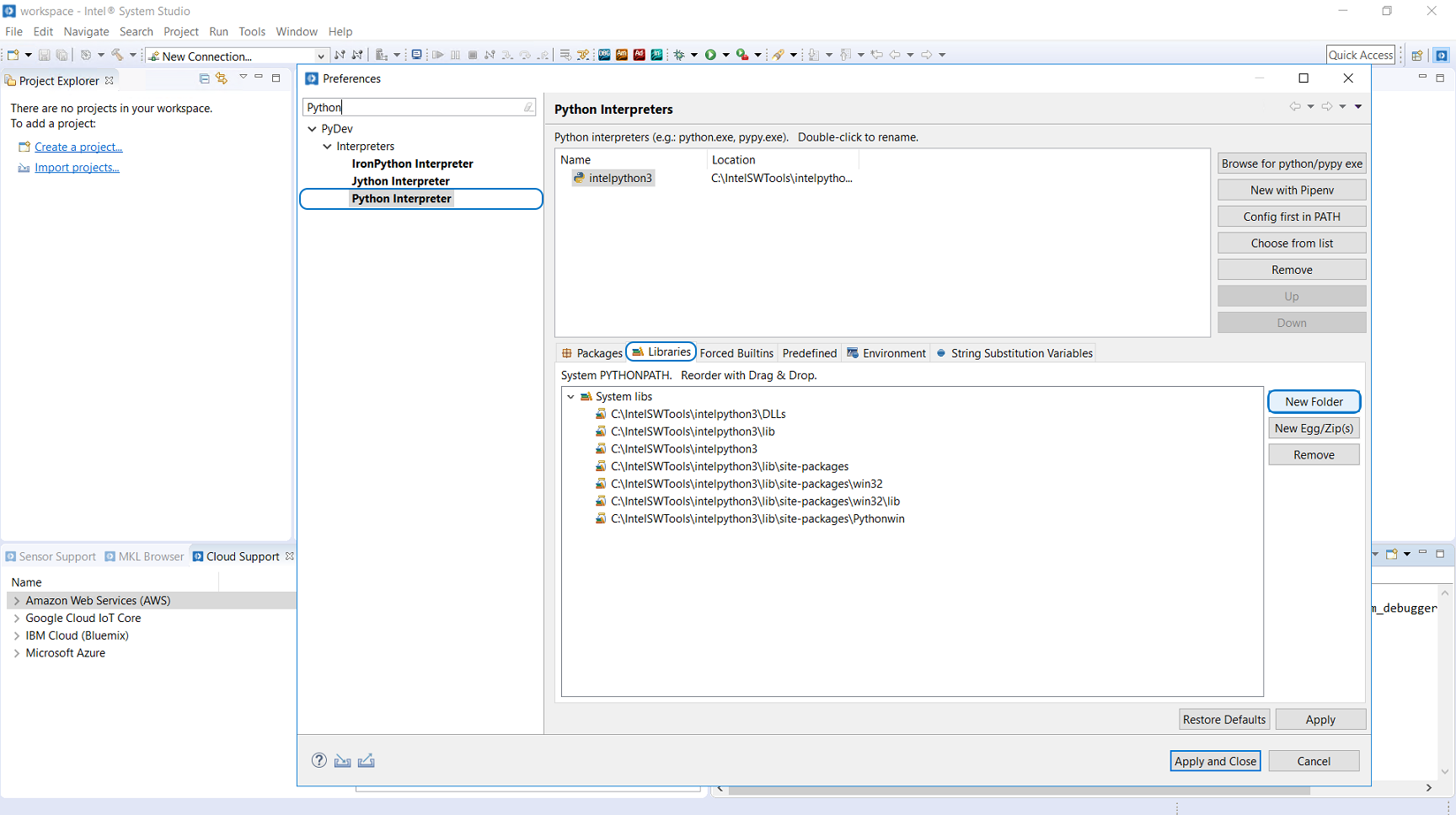
Task: Open the Sensor Support tab
Action: [51, 556]
